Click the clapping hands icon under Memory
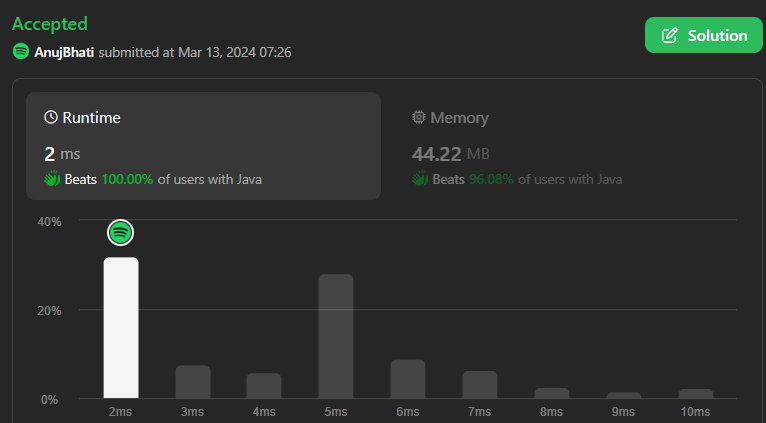Screen dimensions: 766x423 click(420, 179)
